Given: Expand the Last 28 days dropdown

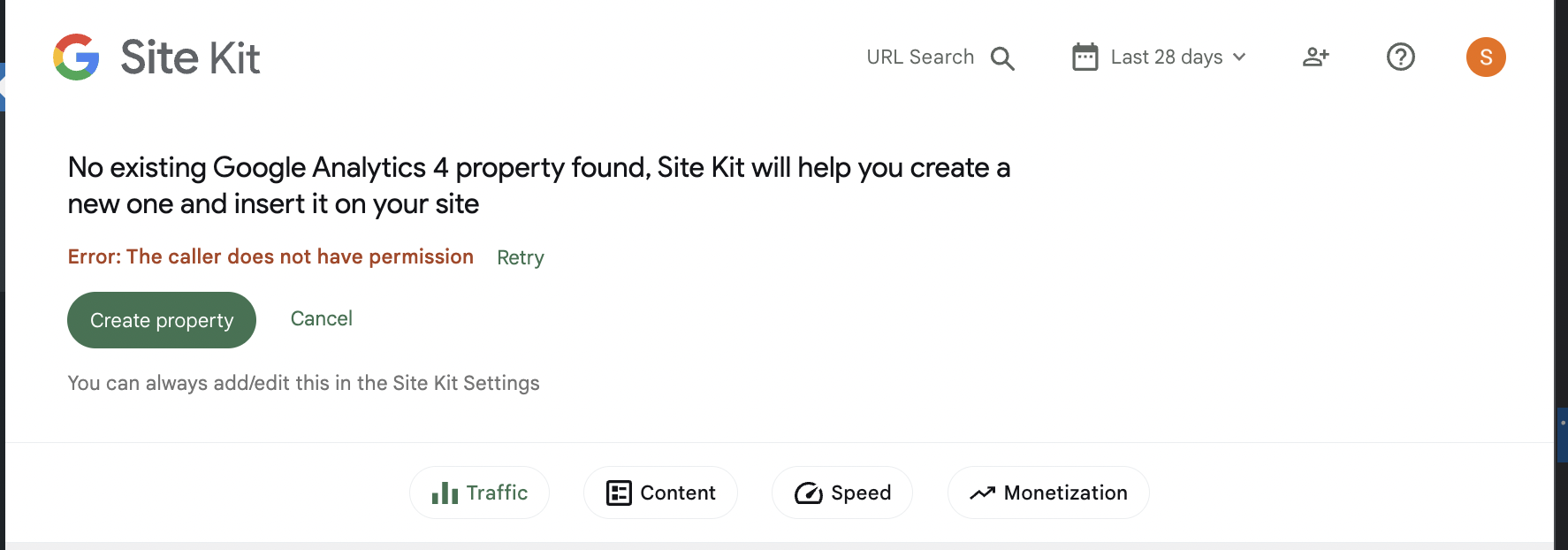Looking at the screenshot, I should pyautogui.click(x=1159, y=57).
